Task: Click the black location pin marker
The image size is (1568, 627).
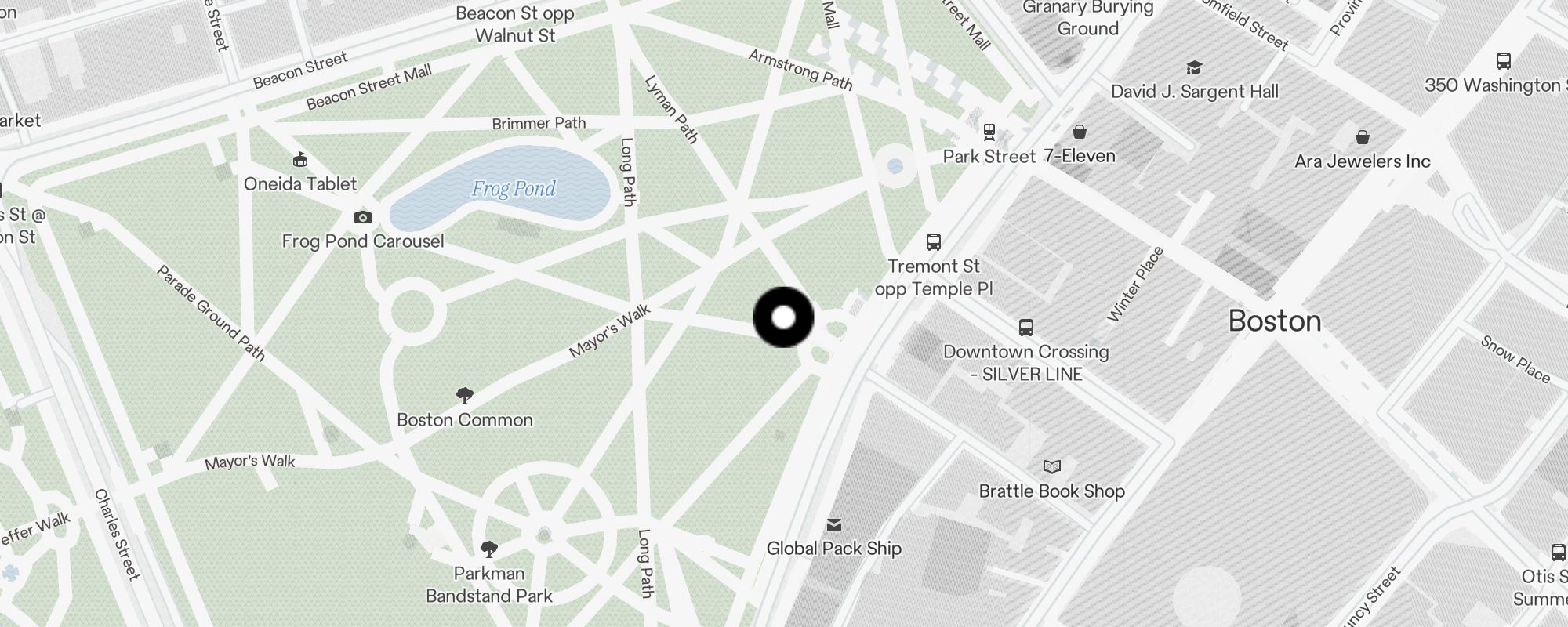Action: pyautogui.click(x=783, y=317)
